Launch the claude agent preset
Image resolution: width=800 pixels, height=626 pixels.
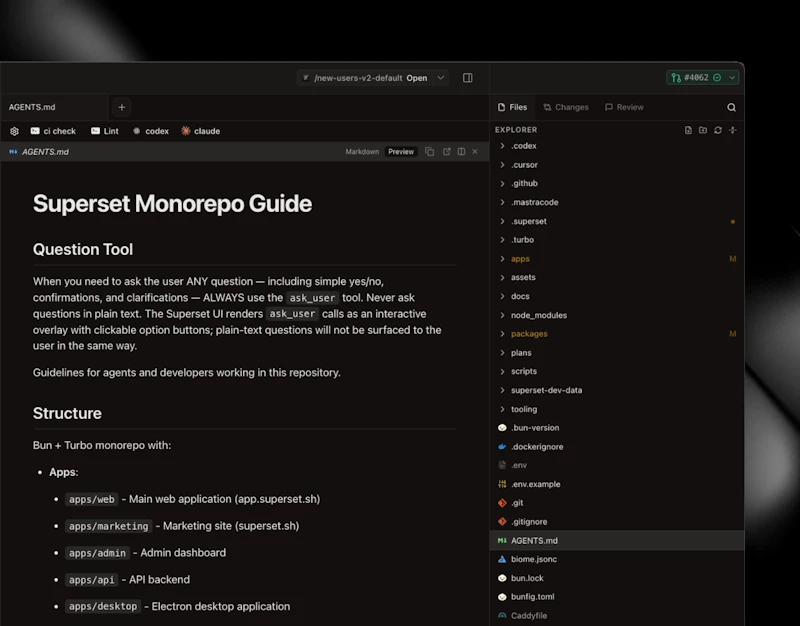pos(201,131)
